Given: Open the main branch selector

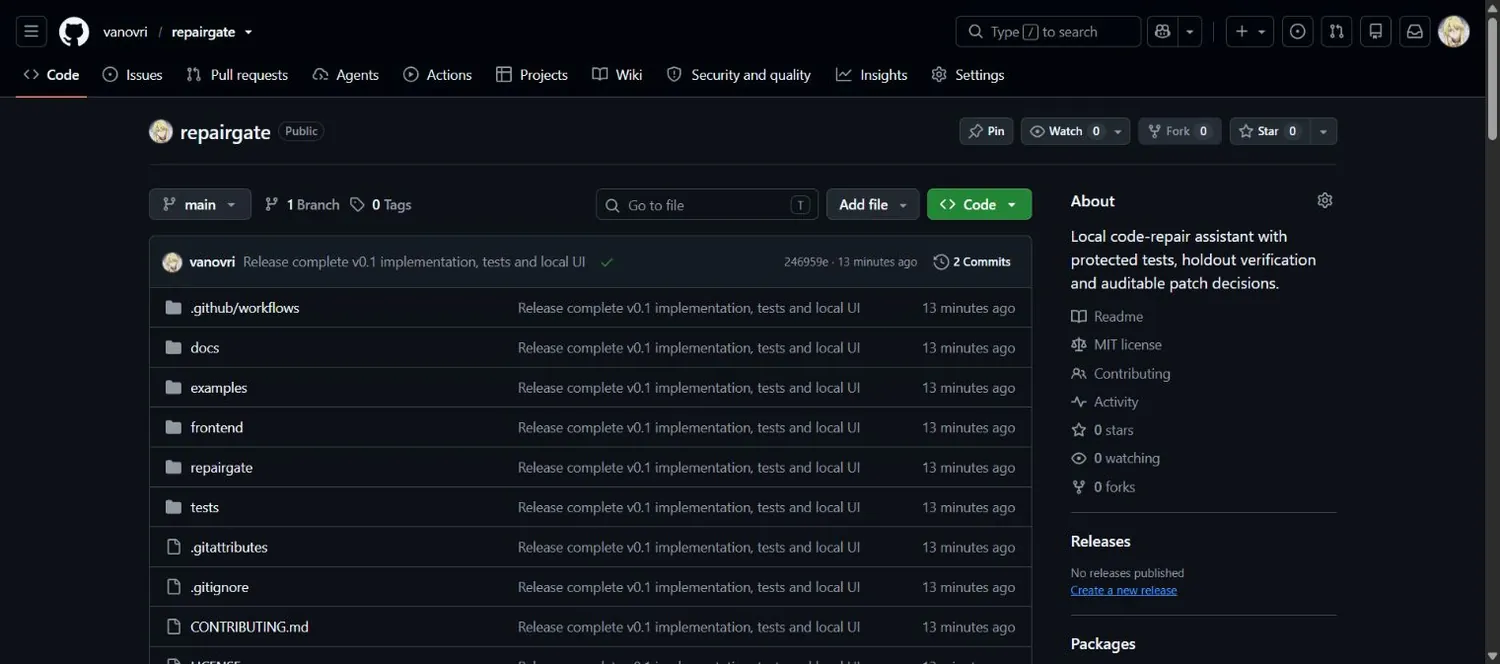Looking at the screenshot, I should pos(200,205).
